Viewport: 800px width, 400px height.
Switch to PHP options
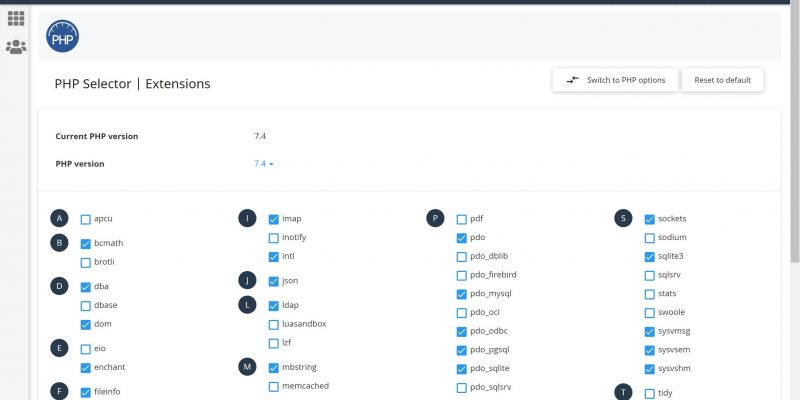click(x=615, y=80)
